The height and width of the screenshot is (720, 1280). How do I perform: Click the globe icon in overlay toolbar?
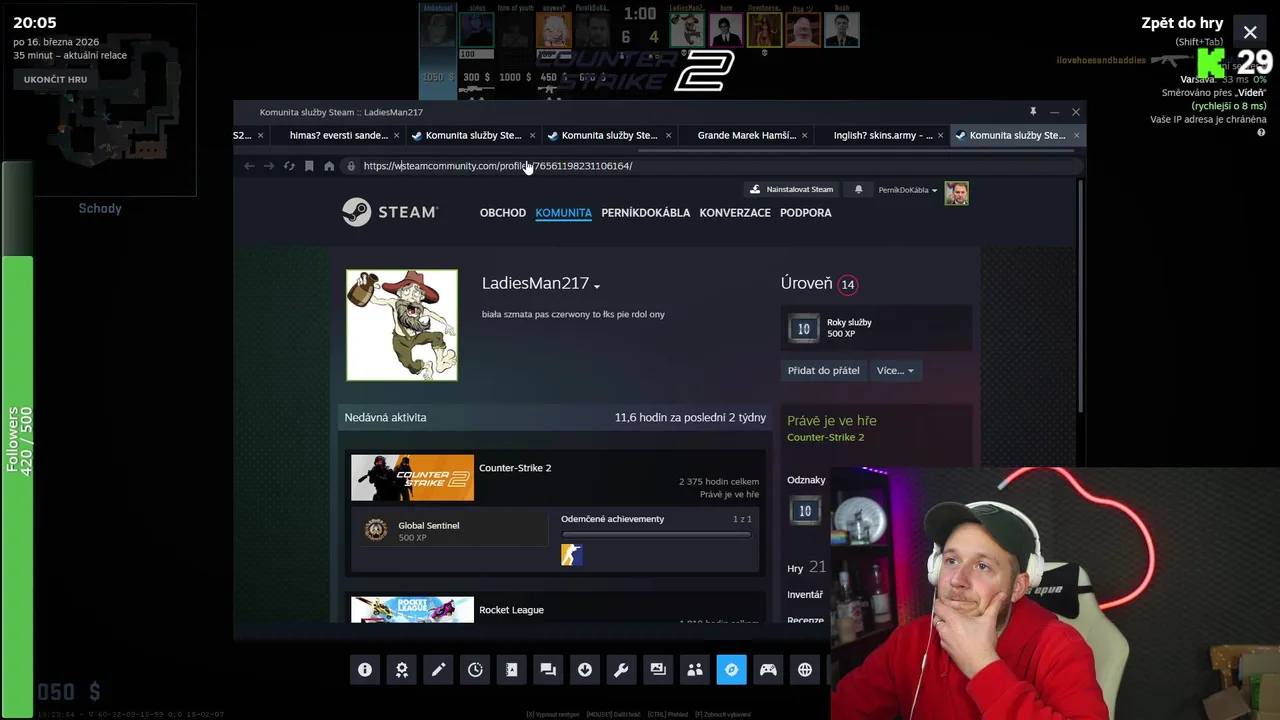click(x=805, y=670)
